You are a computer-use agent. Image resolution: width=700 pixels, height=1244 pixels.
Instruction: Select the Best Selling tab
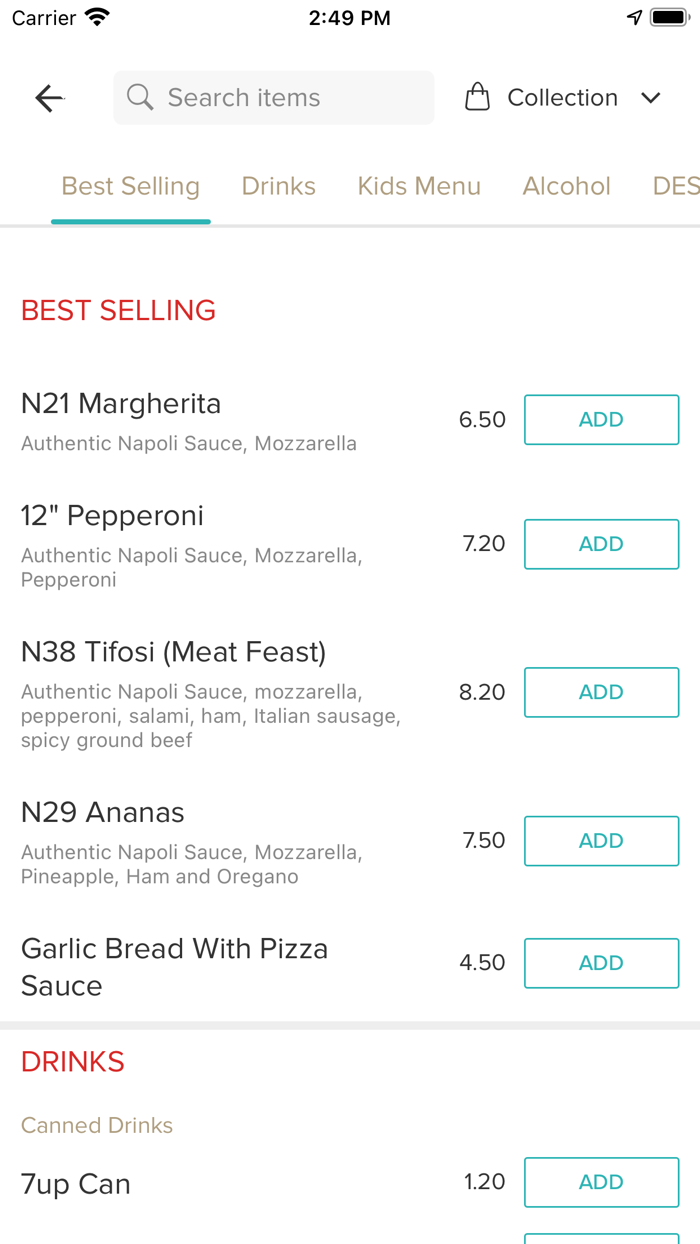coord(131,186)
